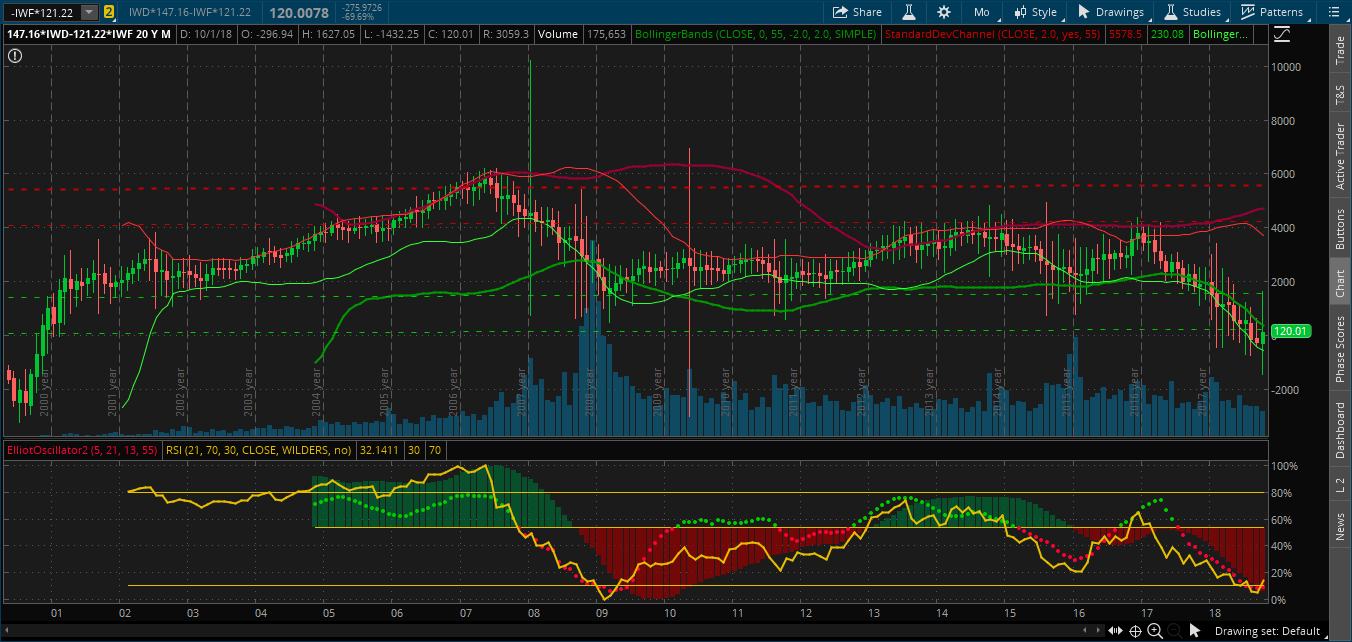Image resolution: width=1352 pixels, height=642 pixels.
Task: Click the Share chart icon
Action: [x=857, y=12]
